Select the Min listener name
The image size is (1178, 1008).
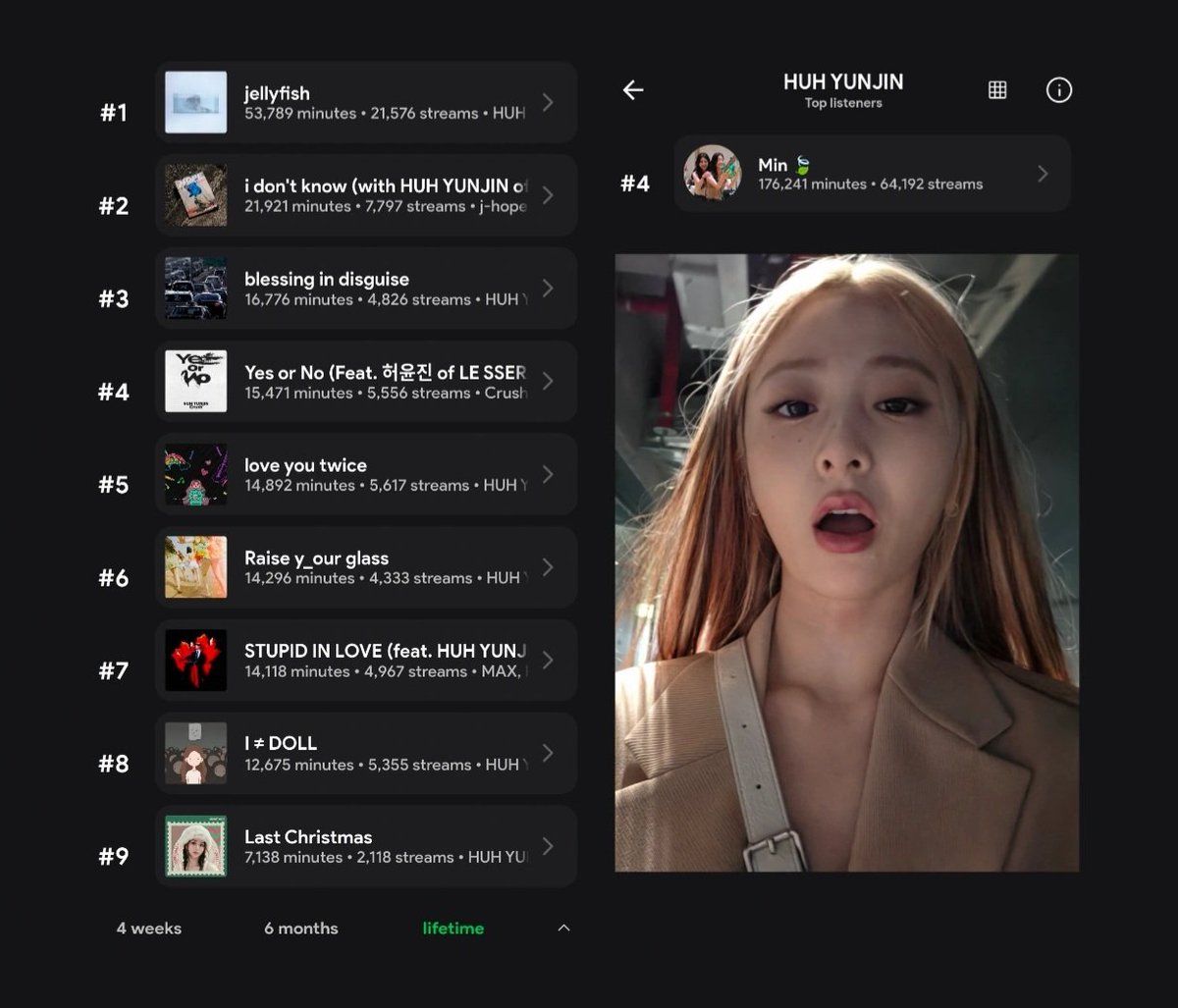(x=774, y=165)
